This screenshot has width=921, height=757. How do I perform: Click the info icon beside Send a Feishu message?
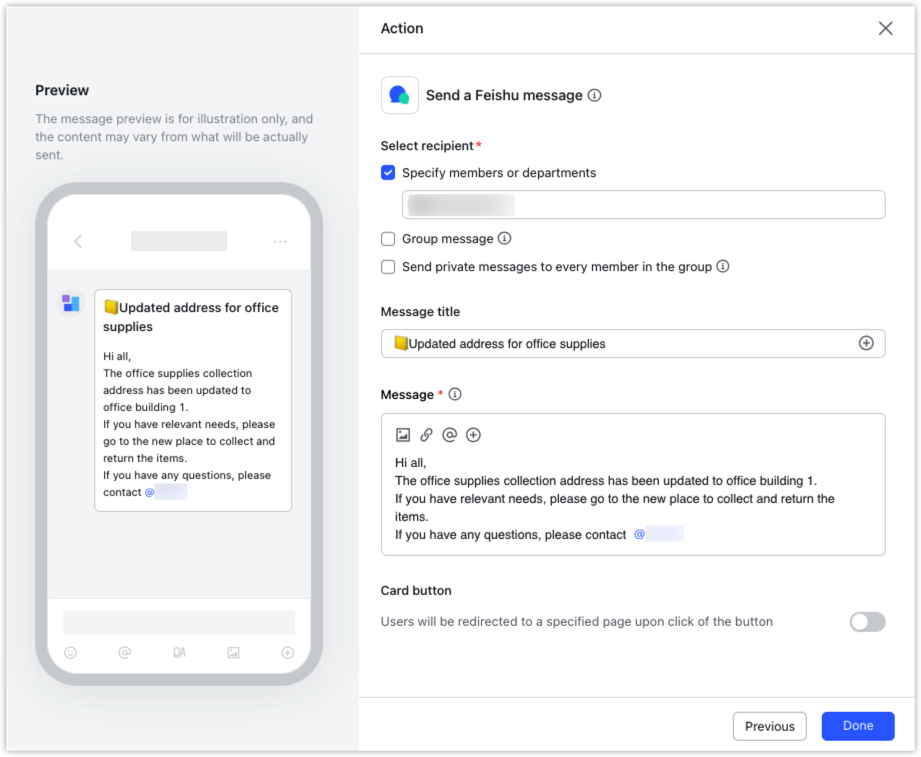(x=596, y=96)
